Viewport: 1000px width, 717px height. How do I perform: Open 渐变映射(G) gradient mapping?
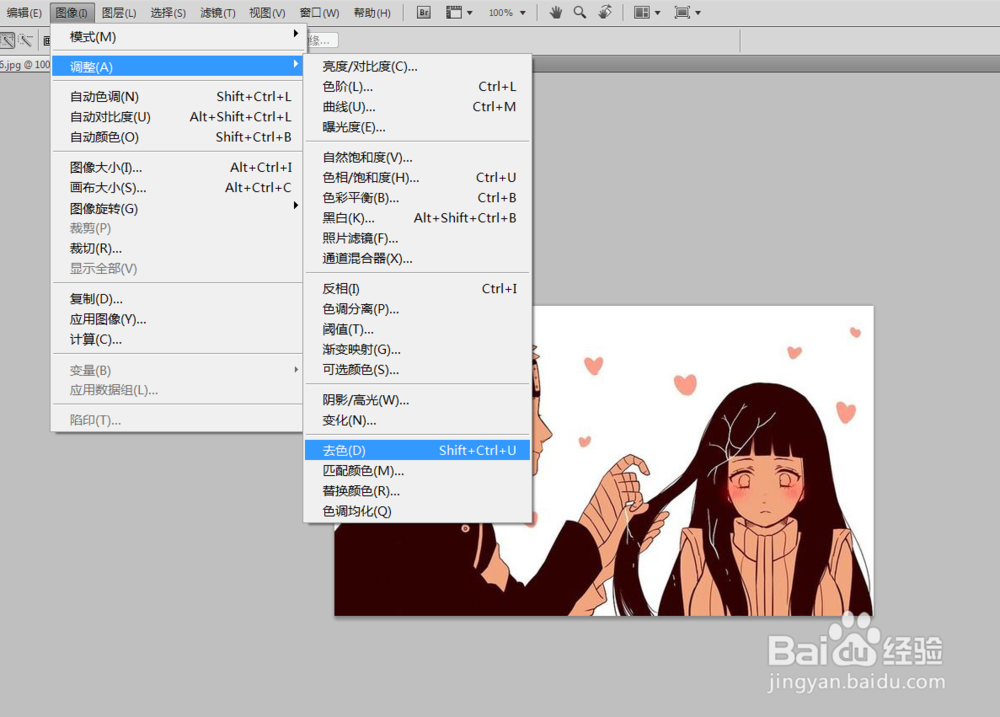pyautogui.click(x=360, y=349)
